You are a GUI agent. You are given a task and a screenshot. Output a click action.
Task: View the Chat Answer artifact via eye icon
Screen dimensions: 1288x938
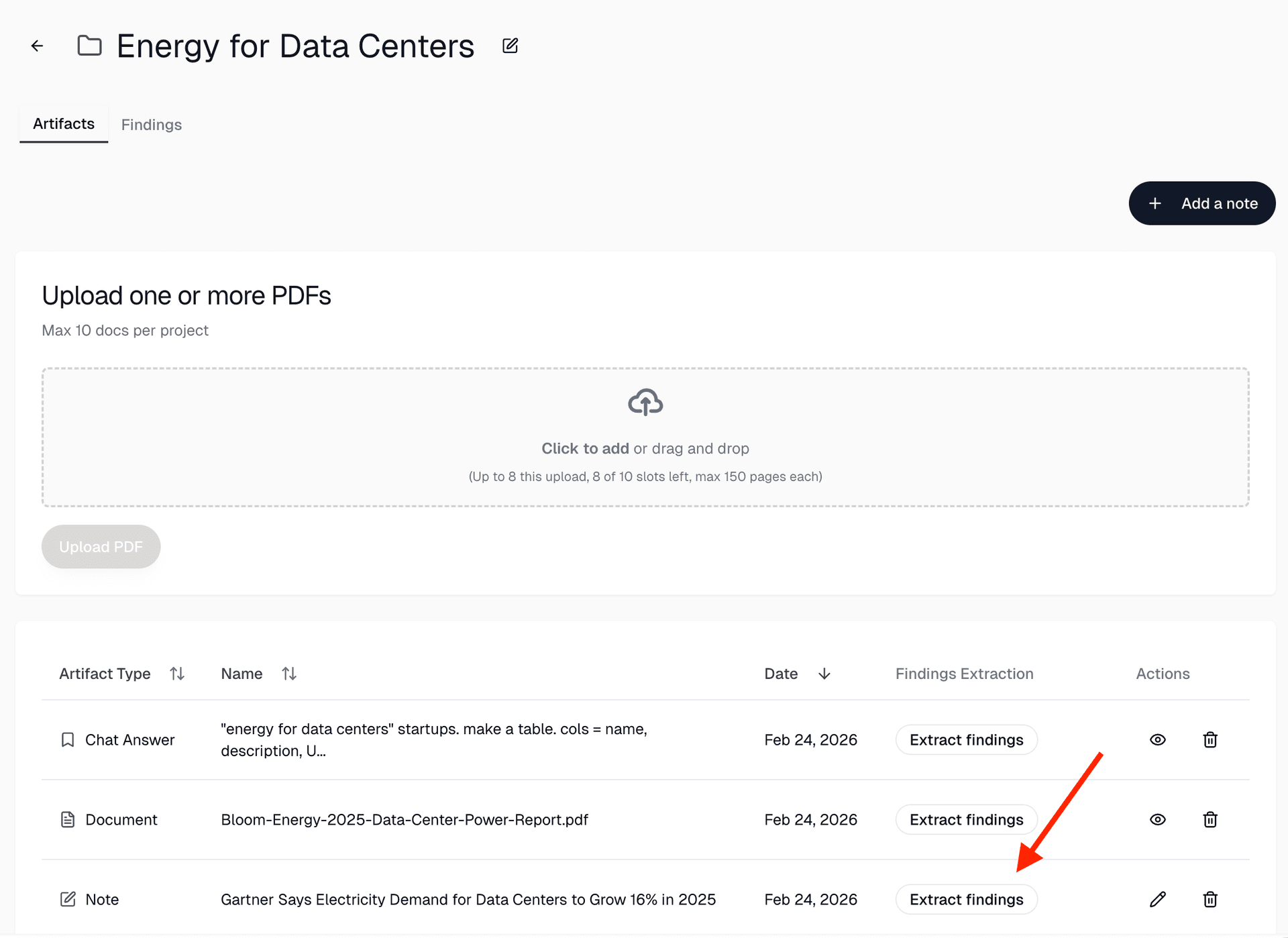pos(1157,739)
